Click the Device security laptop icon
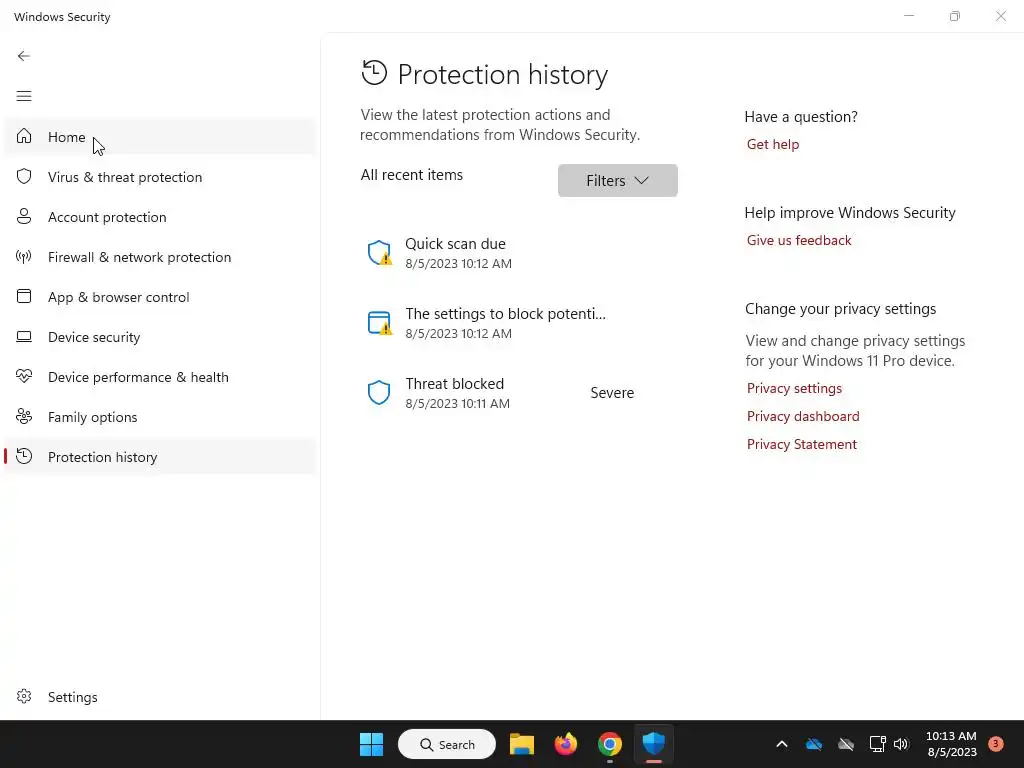The width and height of the screenshot is (1024, 768). pyautogui.click(x=24, y=337)
